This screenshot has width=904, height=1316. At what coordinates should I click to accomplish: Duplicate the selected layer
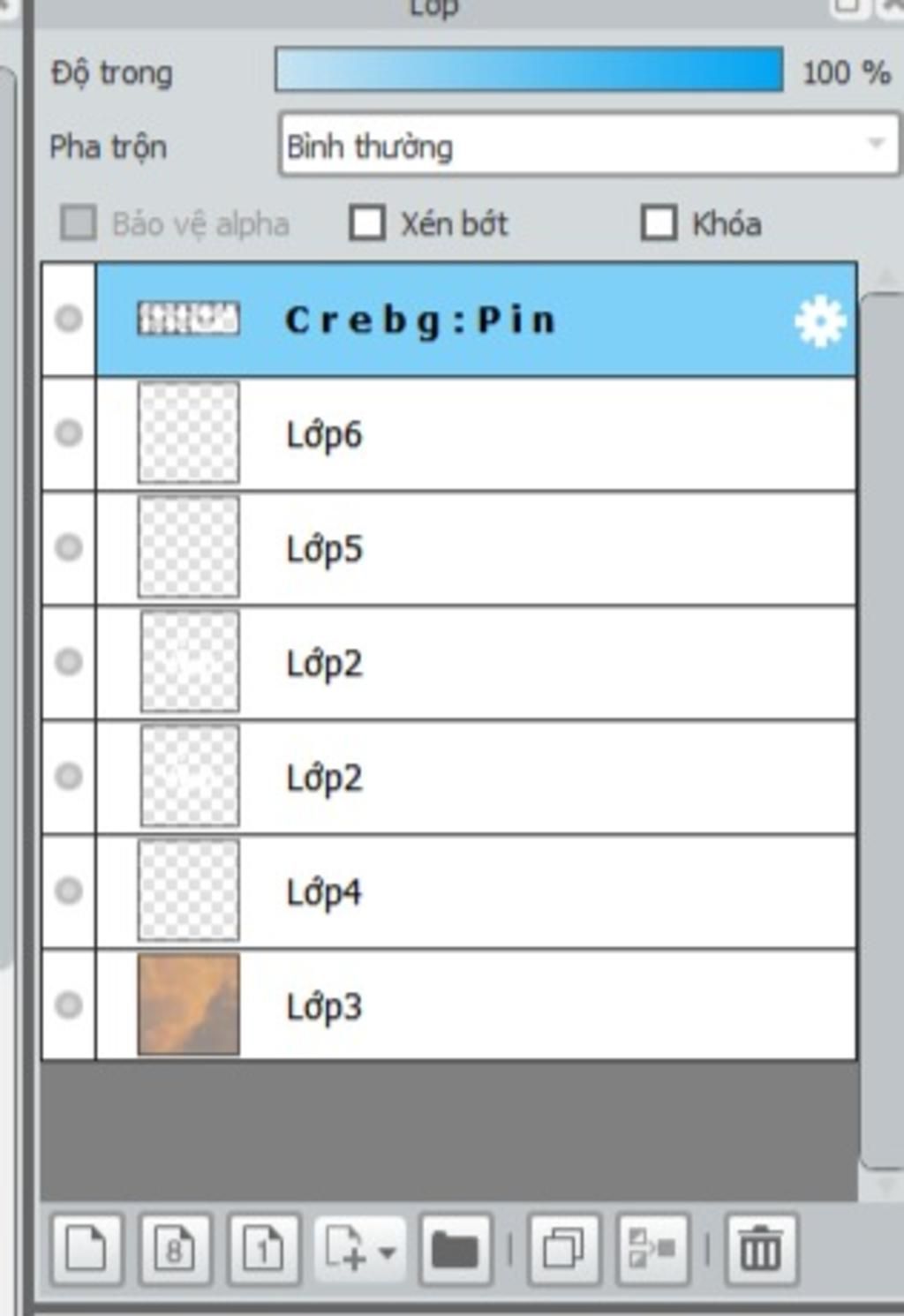click(x=563, y=1249)
